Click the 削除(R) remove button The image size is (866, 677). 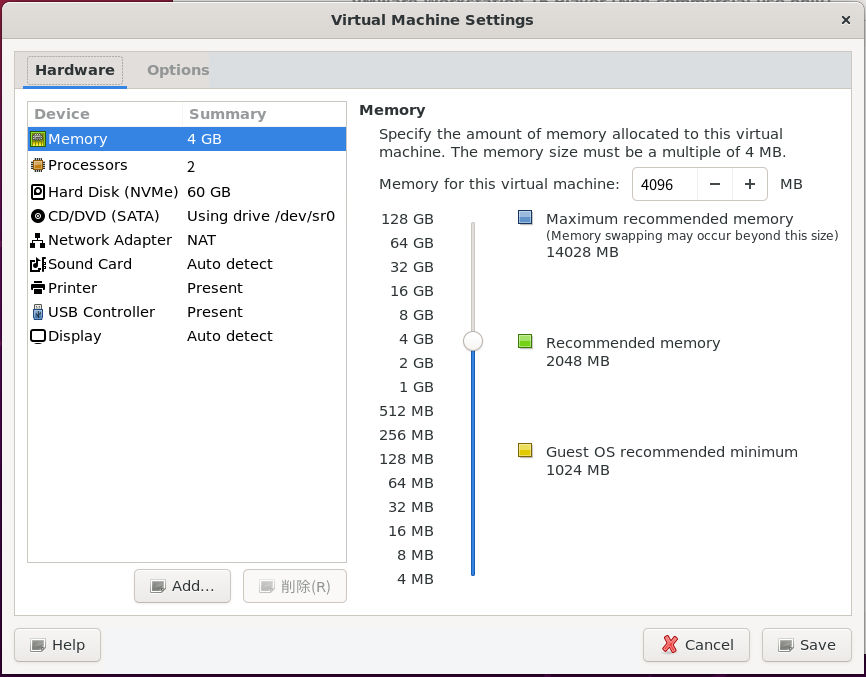point(295,586)
